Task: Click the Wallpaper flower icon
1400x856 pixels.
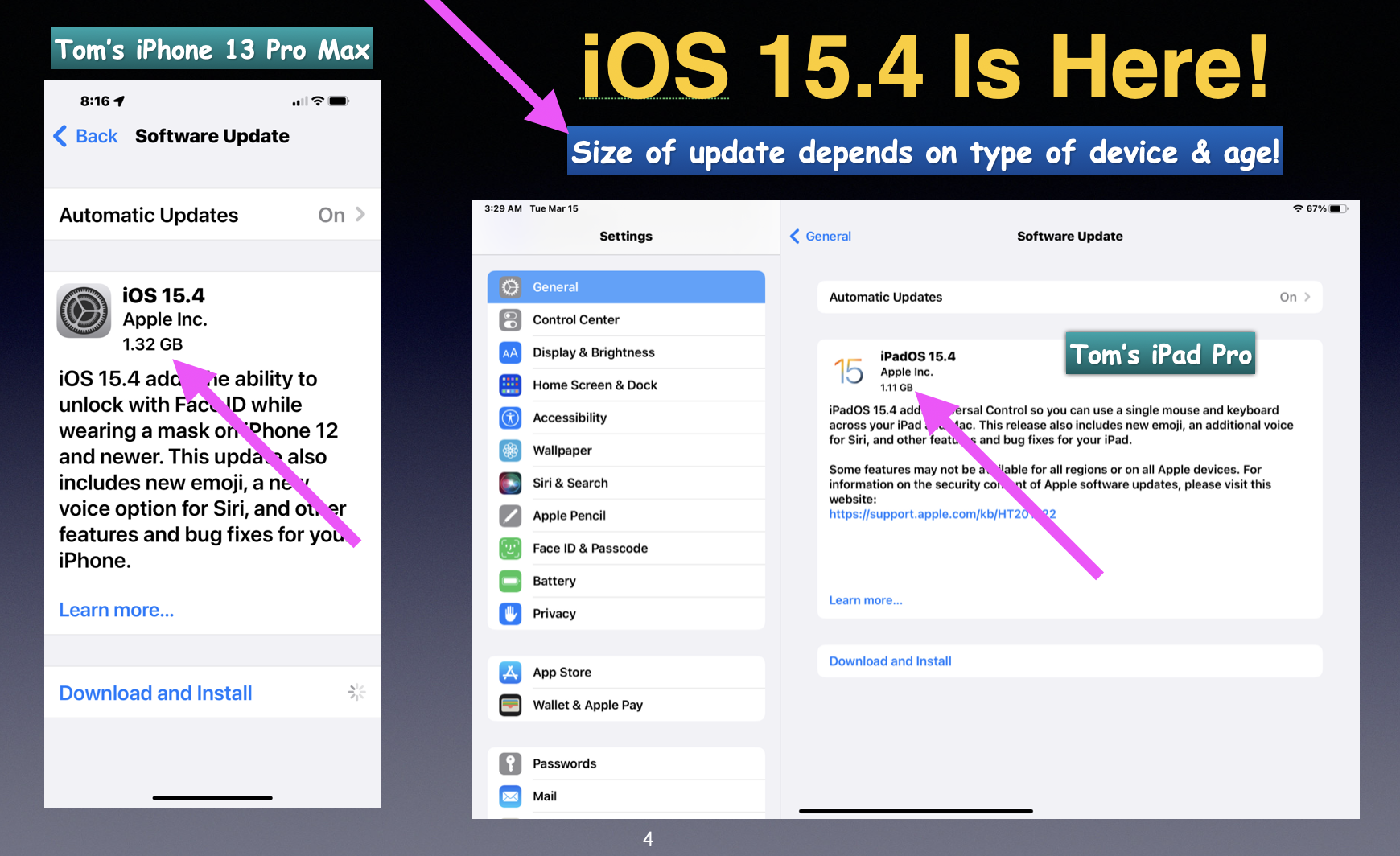Action: [510, 451]
